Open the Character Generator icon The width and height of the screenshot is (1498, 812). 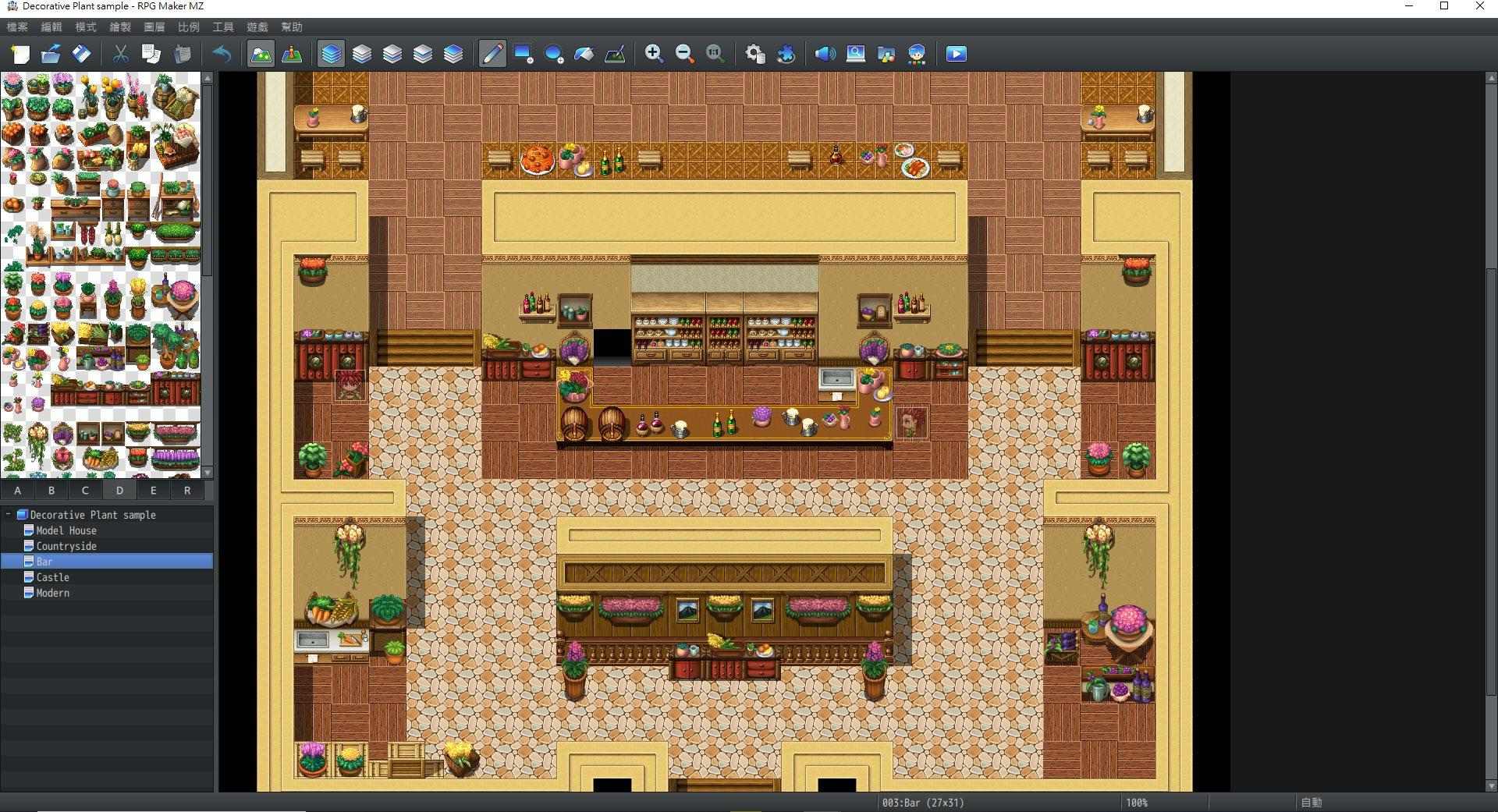917,54
